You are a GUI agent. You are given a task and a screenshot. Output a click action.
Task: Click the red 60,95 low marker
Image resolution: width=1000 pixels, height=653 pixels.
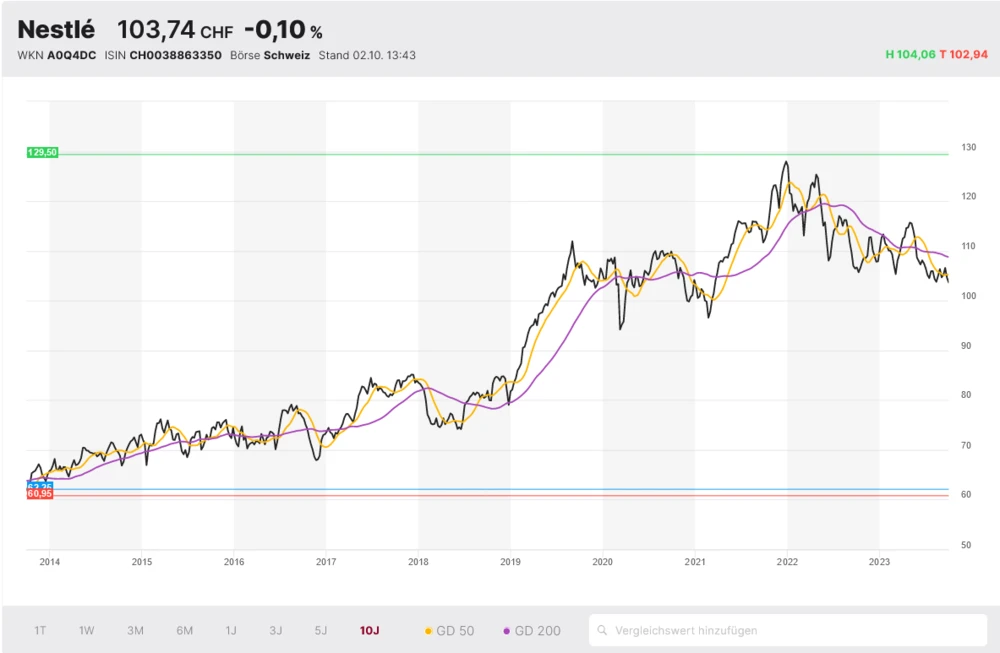[x=39, y=494]
